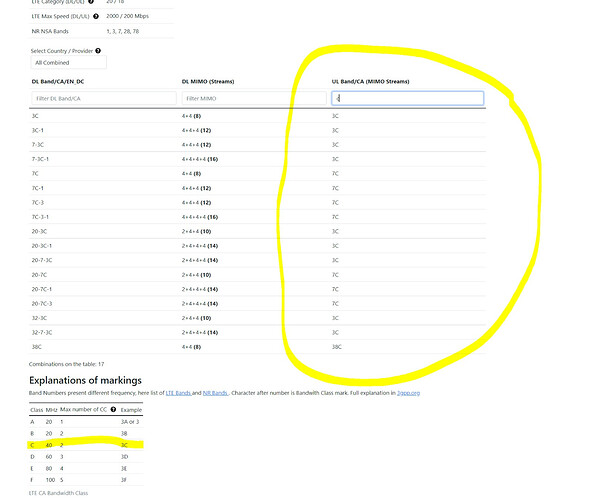Screen dimensions: 593x500
Task: Click help icon beside Max number of CC
Action: [113, 410]
